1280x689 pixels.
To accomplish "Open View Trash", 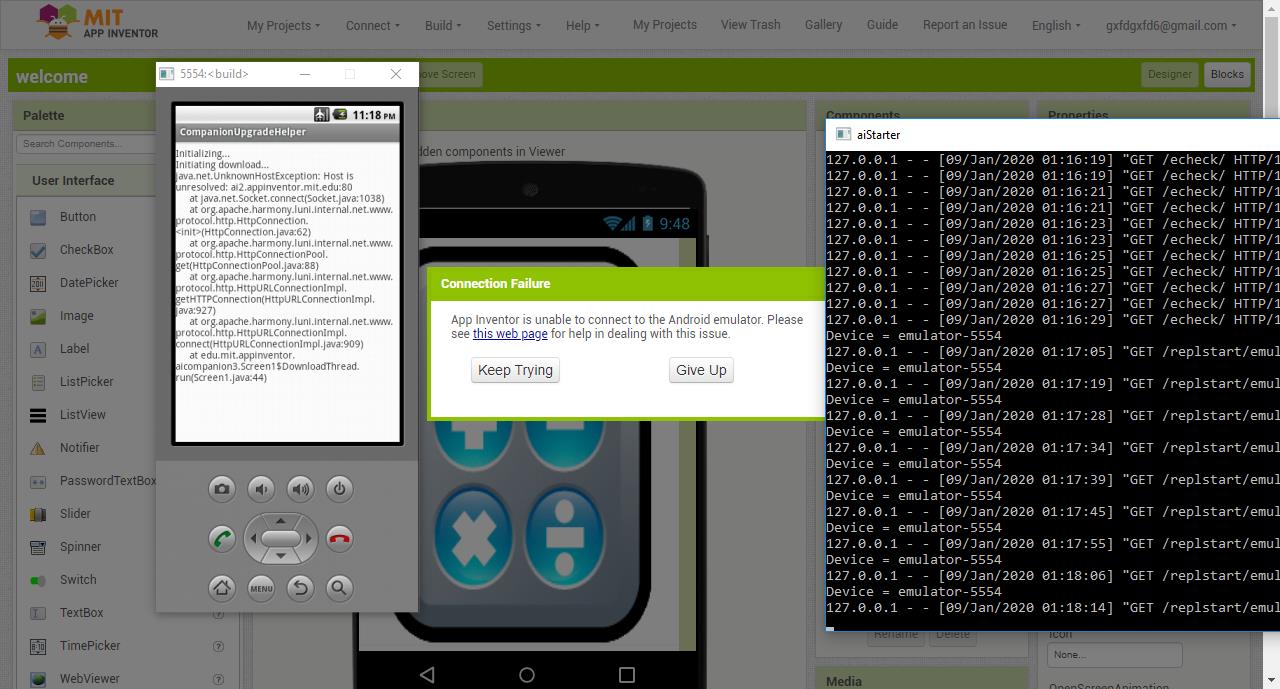I will 750,24.
